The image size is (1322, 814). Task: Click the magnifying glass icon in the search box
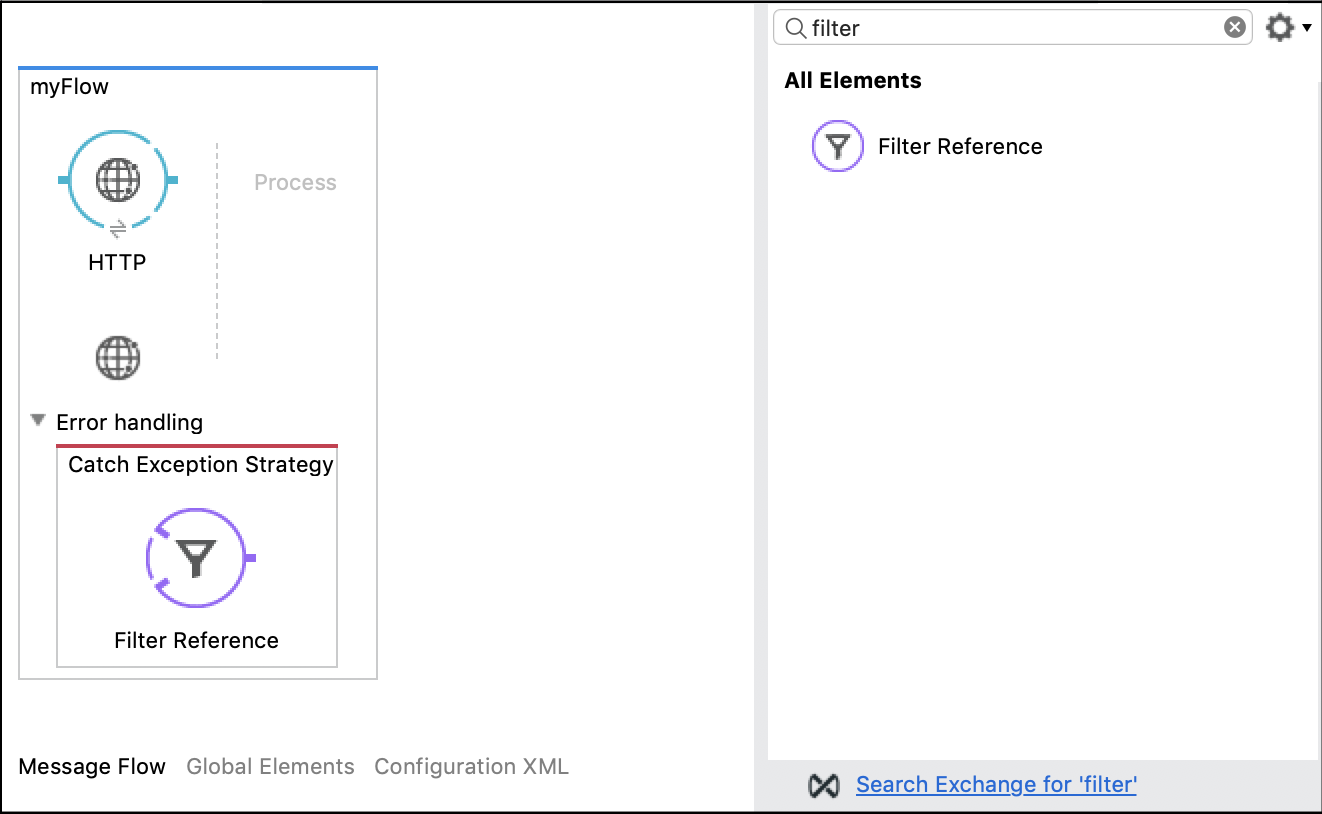tap(793, 28)
